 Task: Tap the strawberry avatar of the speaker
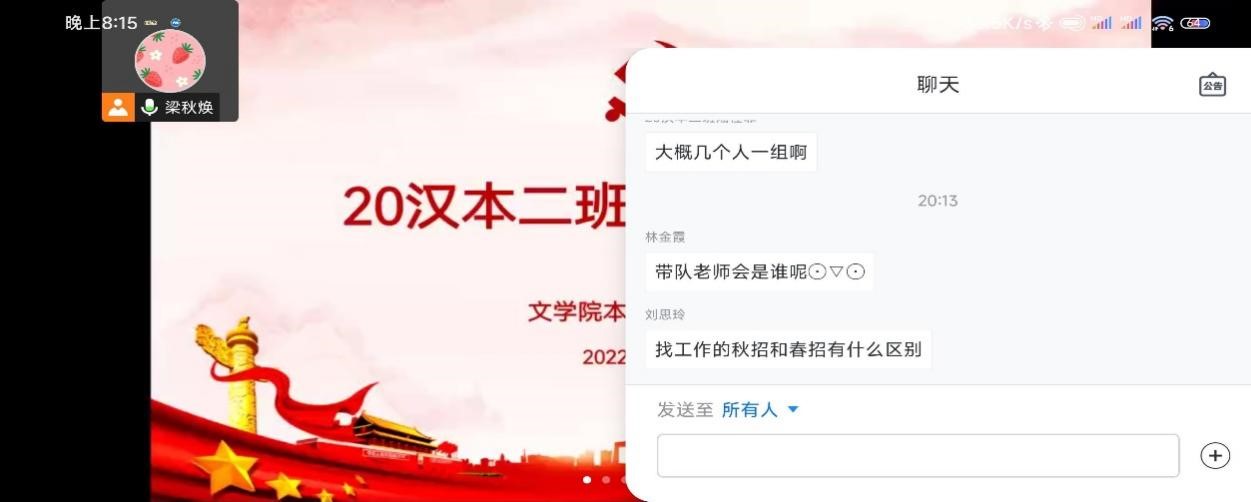[x=170, y=60]
